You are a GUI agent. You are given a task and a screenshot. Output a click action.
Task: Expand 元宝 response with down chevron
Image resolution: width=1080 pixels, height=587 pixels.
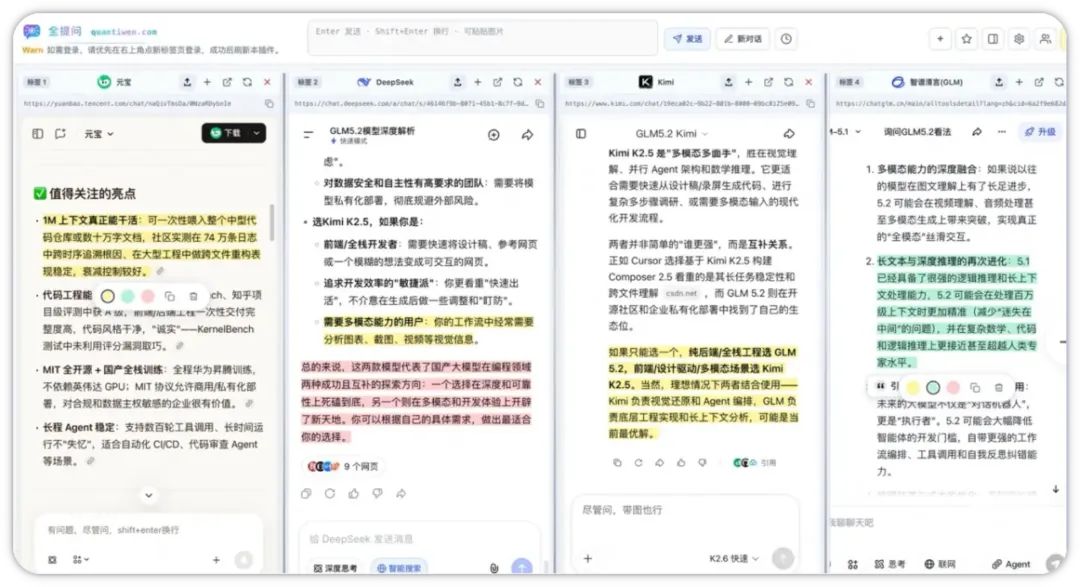(148, 495)
